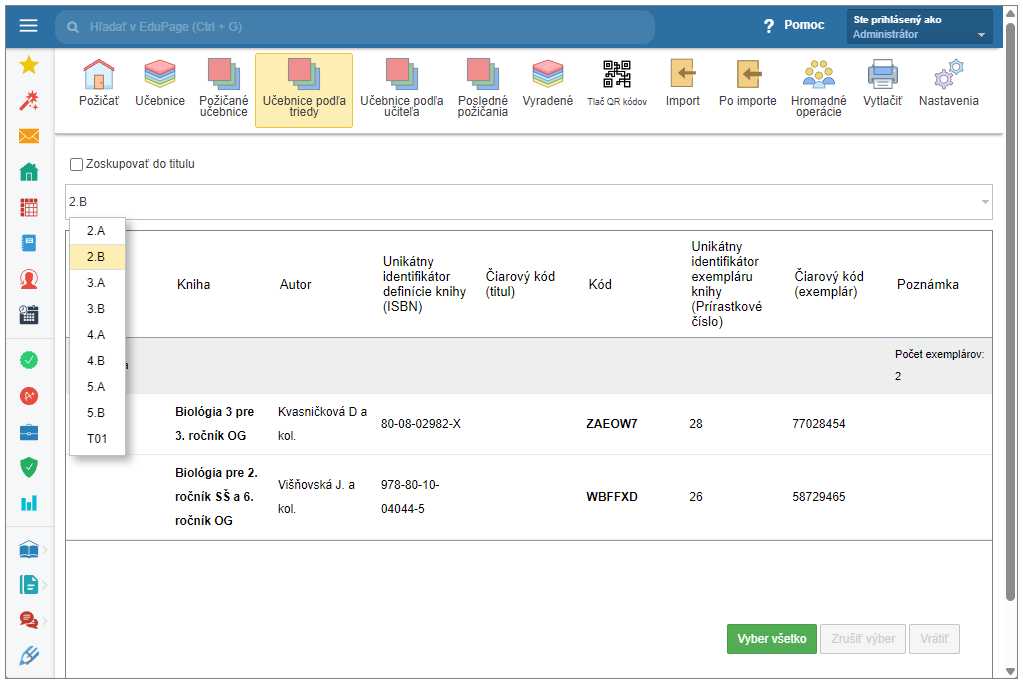Click the Import arrow icon
The width and height of the screenshot is (1023, 684).
coord(683,75)
